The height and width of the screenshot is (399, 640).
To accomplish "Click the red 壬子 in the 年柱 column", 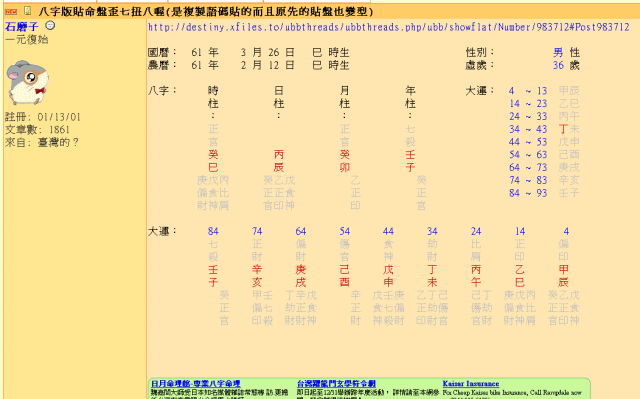I will click(x=410, y=161).
